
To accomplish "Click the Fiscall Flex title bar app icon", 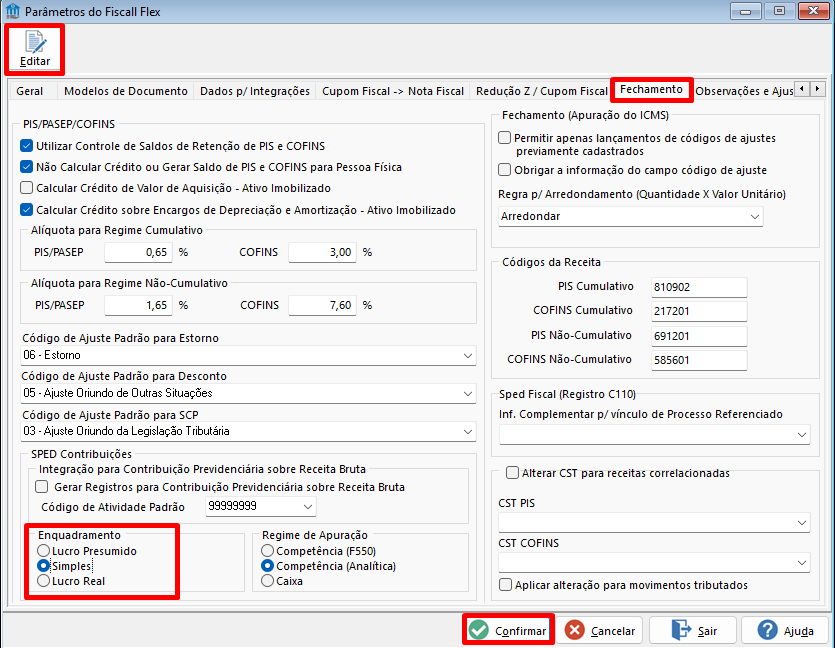I will coord(12,11).
